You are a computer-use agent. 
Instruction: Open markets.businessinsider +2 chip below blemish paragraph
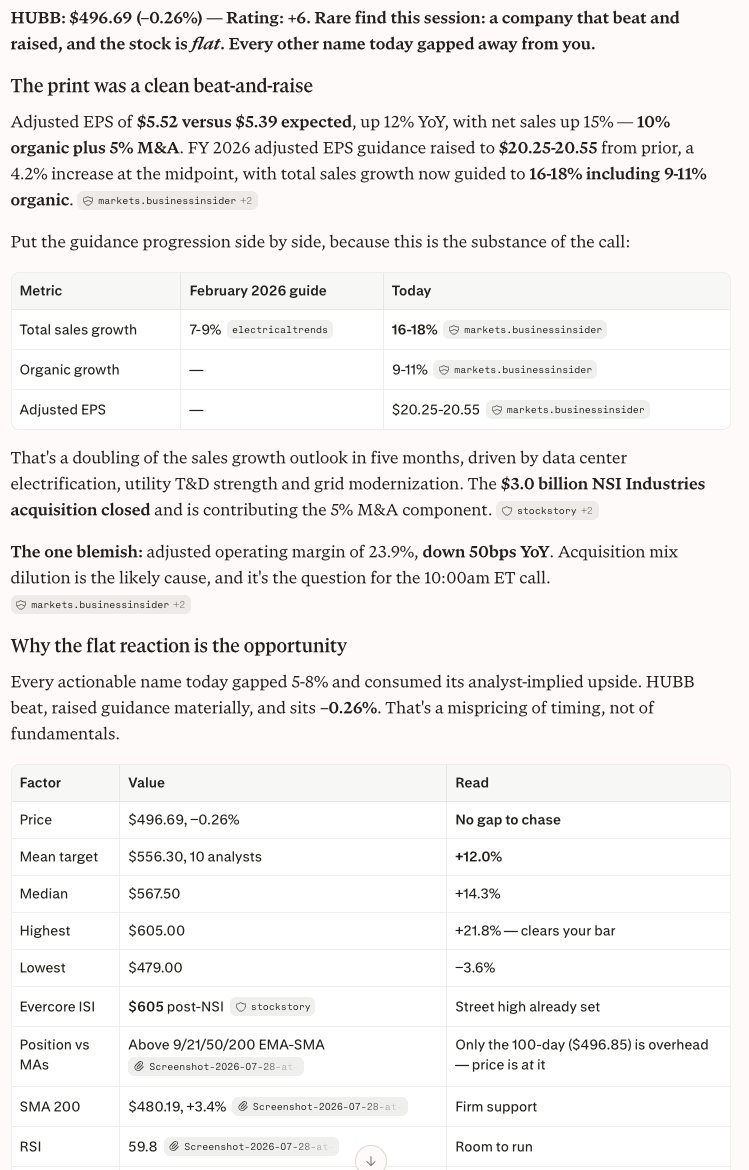(x=101, y=604)
